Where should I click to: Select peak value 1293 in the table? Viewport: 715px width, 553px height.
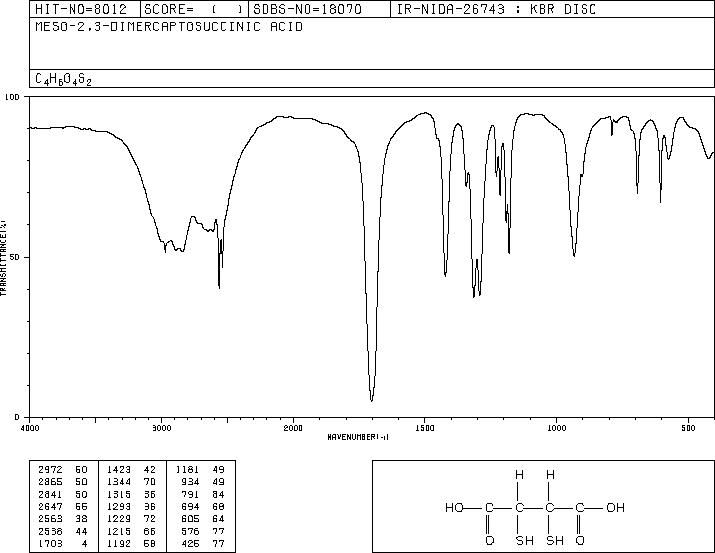tap(119, 506)
